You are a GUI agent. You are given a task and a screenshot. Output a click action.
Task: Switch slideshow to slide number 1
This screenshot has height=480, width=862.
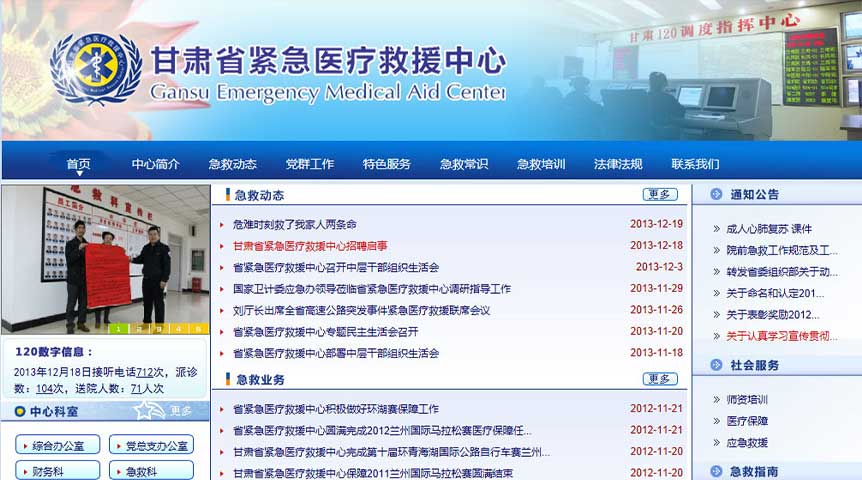pos(118,329)
